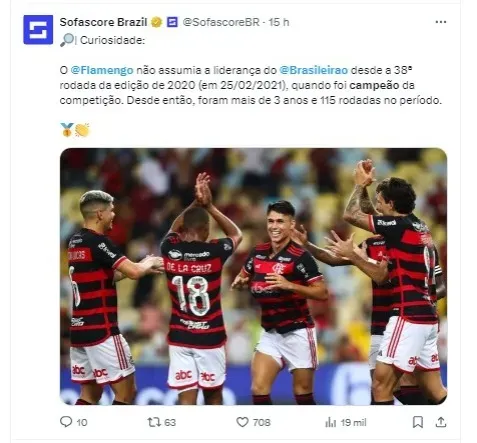Image resolution: width=477 pixels, height=443 pixels.
Task: Open the @SofascoreBR handle
Action: click(221, 22)
